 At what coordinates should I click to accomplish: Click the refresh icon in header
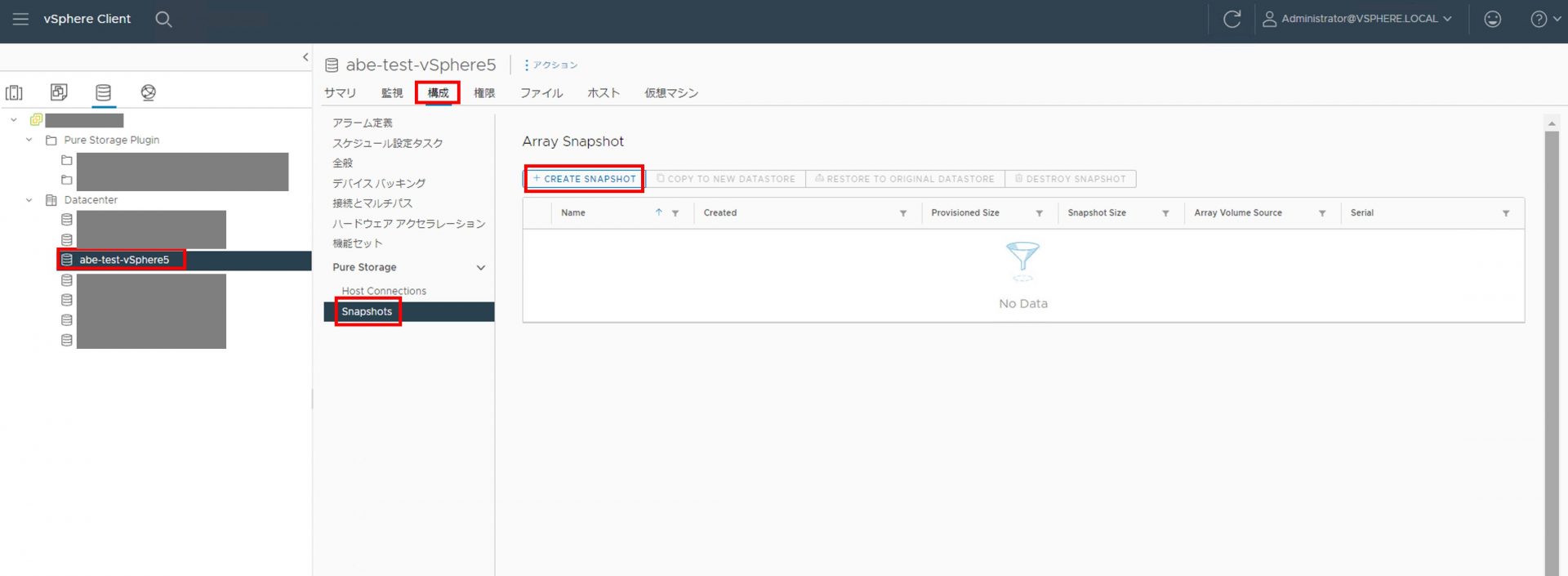click(1232, 19)
